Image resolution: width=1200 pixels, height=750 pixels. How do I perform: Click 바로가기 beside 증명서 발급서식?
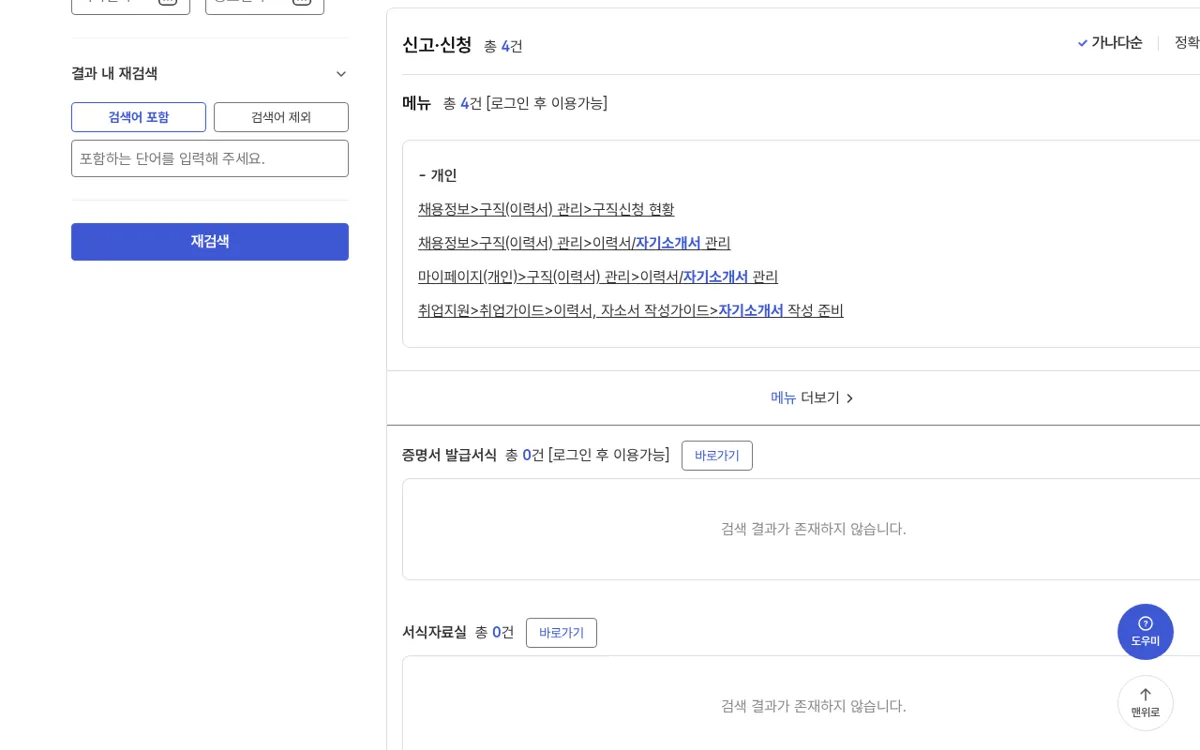(717, 455)
